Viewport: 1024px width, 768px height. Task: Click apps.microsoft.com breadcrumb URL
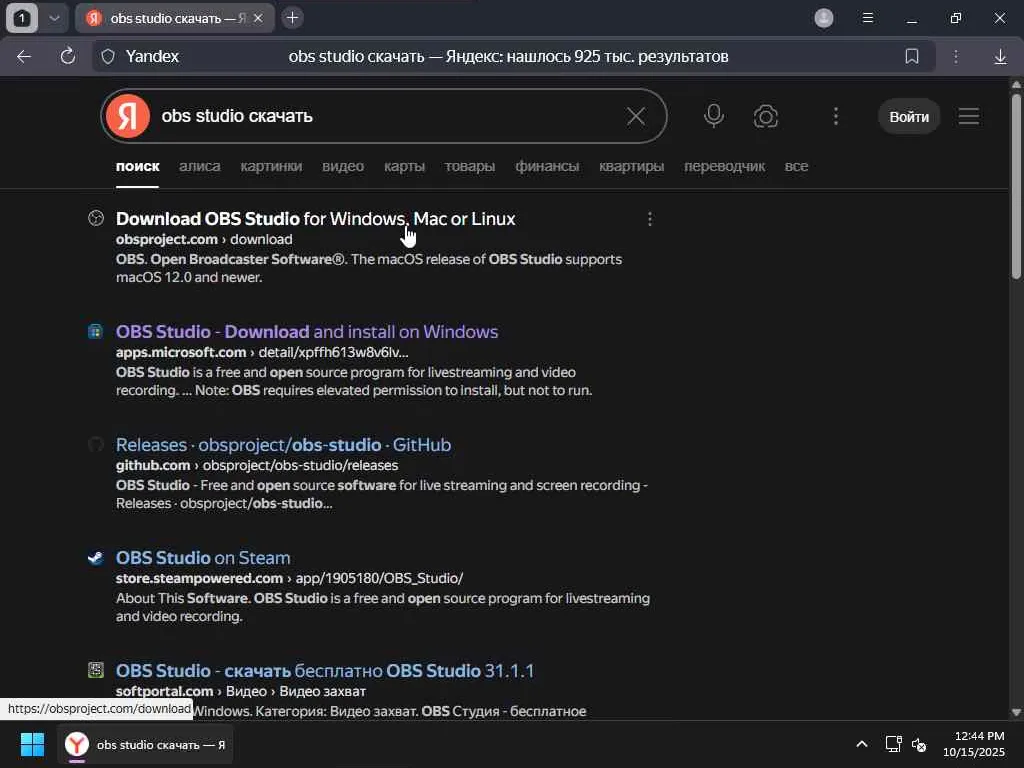[x=262, y=353]
